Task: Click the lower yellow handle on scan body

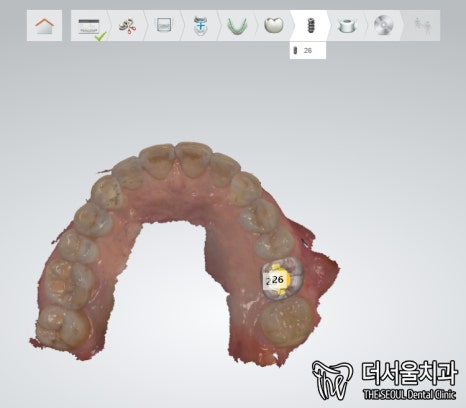Action: [282, 292]
